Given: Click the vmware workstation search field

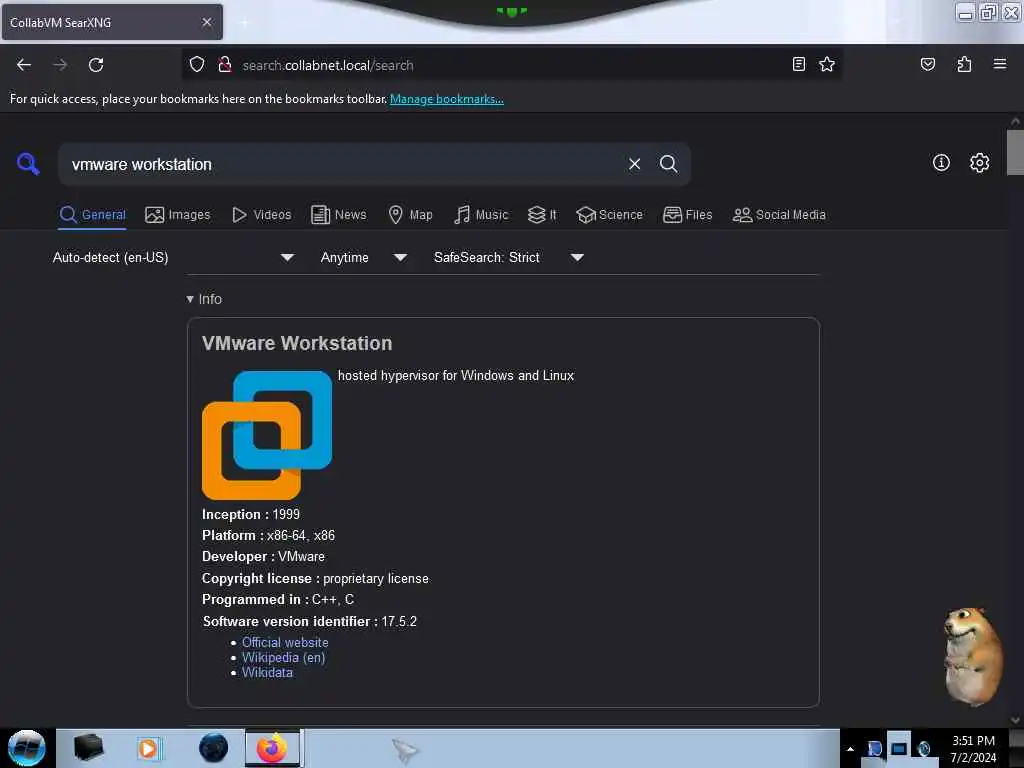Looking at the screenshot, I should pos(346,165).
